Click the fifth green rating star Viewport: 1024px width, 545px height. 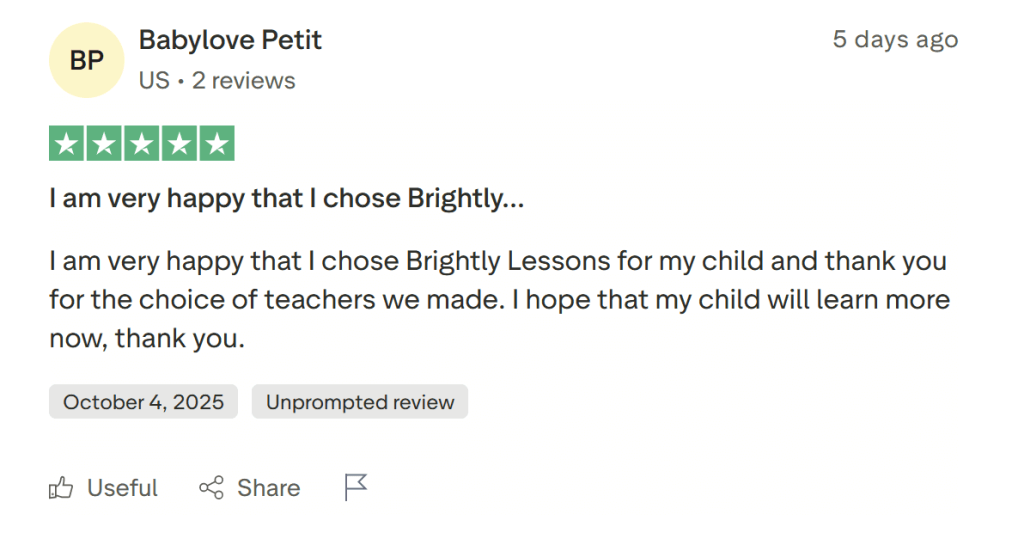pyautogui.click(x=216, y=144)
